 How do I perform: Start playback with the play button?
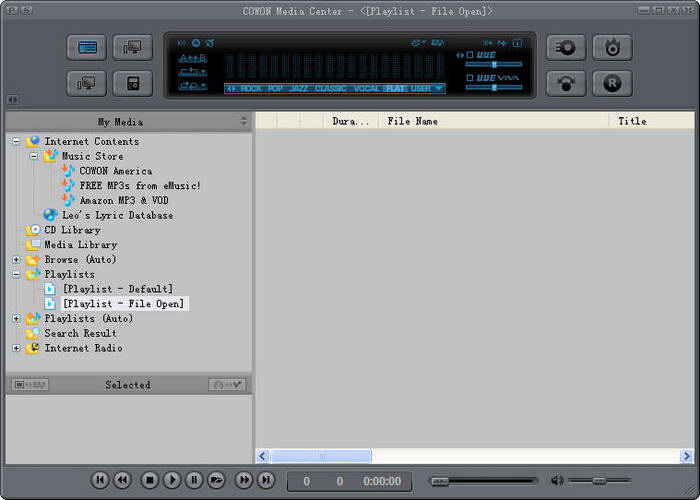point(172,480)
